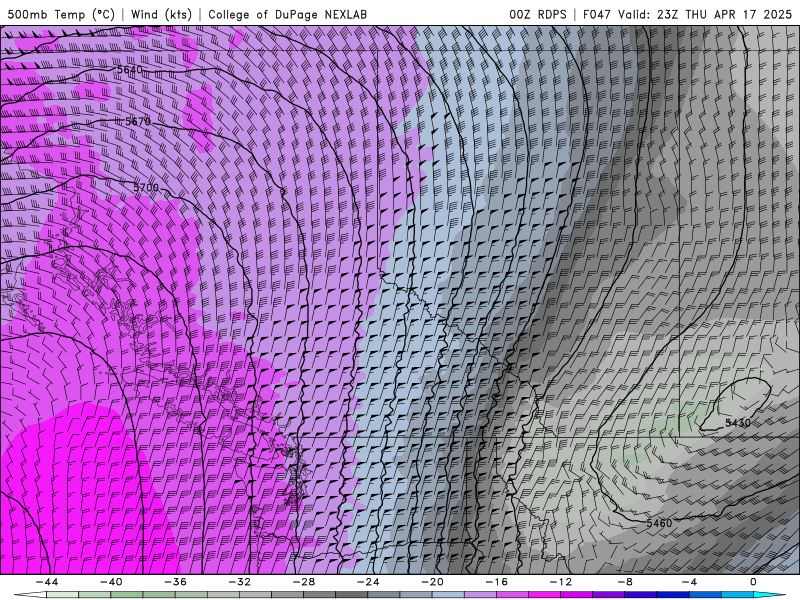
Task: Select the '00Z RDPS' model run label
Action: tap(537, 14)
